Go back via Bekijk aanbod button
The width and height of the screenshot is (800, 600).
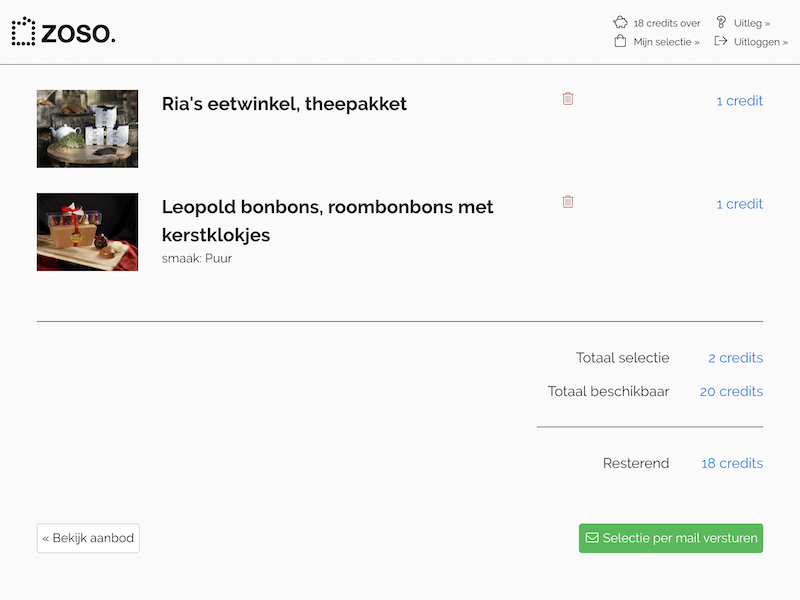click(88, 538)
